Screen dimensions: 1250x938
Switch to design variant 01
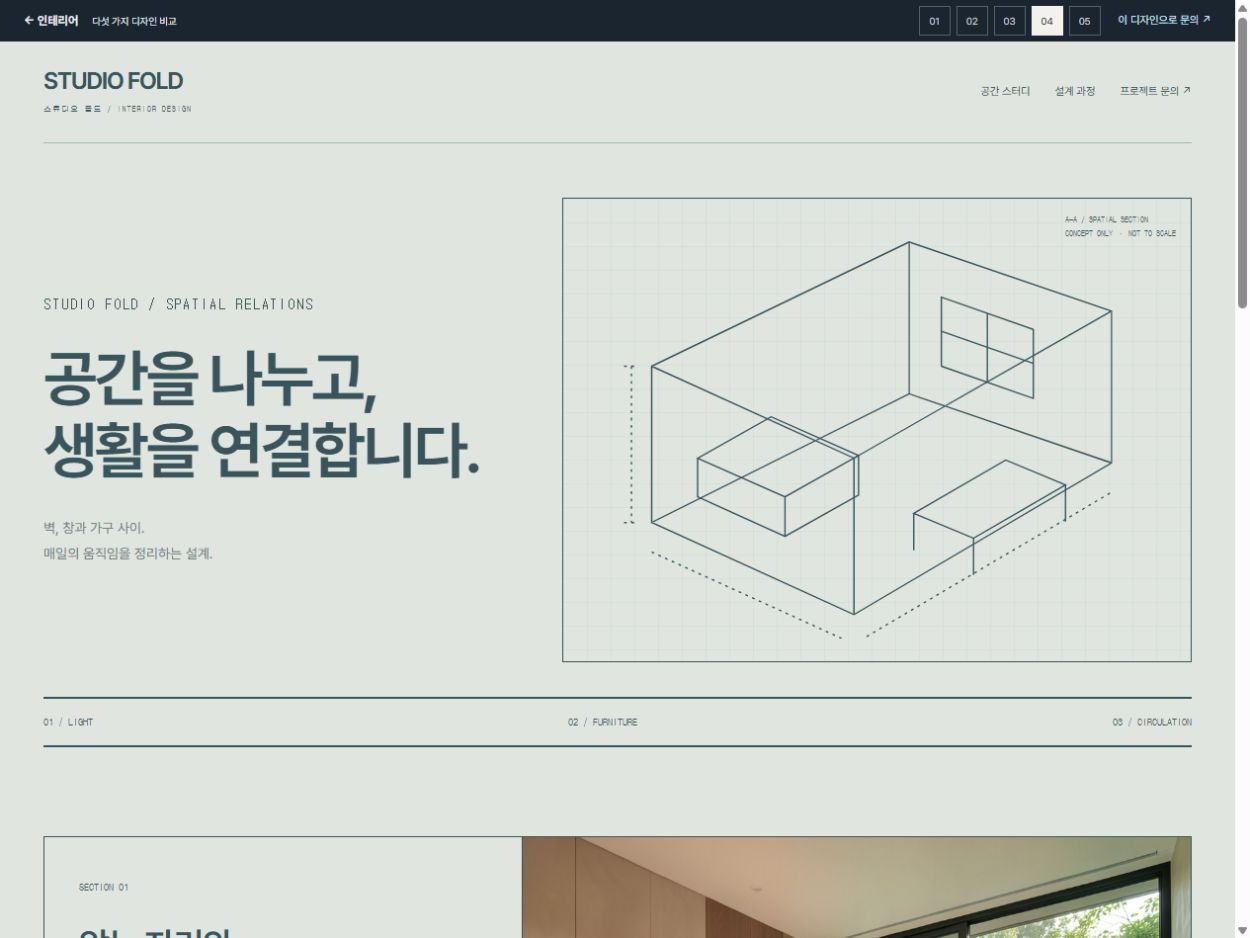click(x=934, y=21)
